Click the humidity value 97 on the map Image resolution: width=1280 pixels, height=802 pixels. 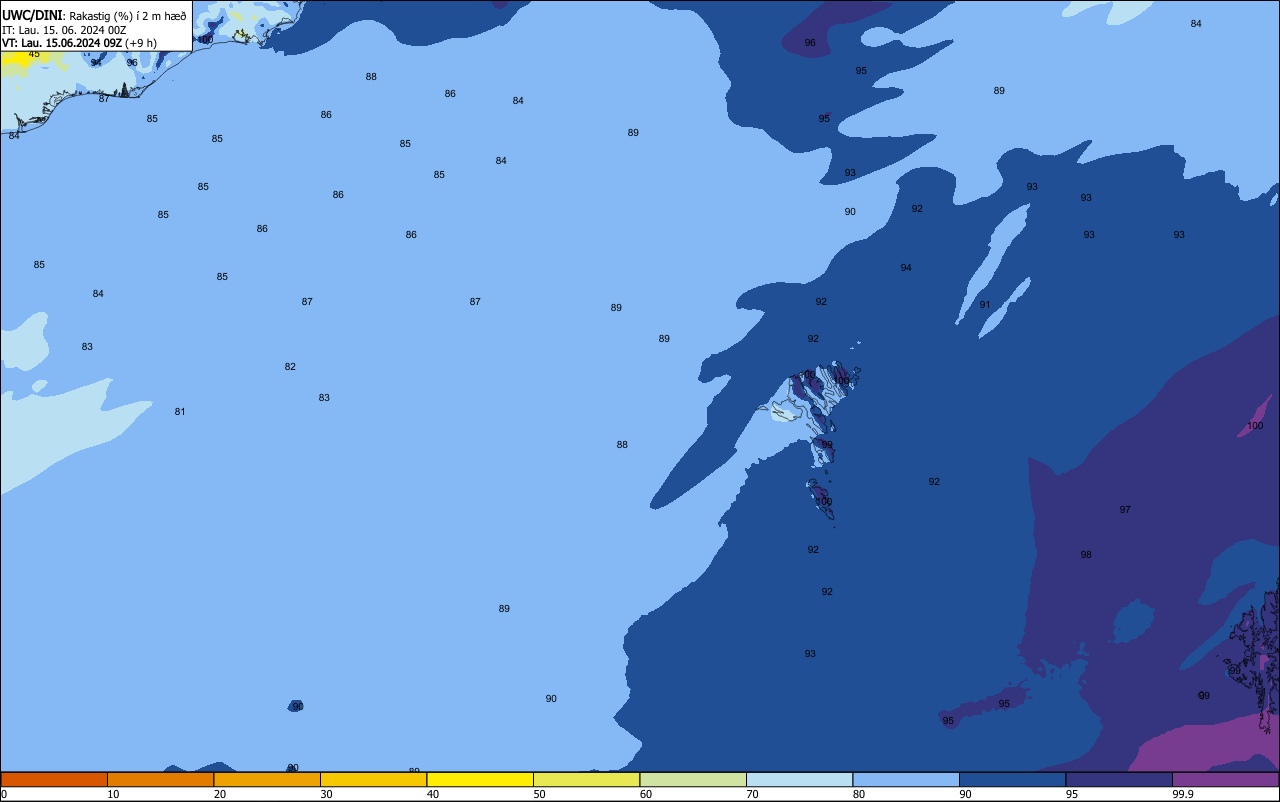click(x=1125, y=510)
